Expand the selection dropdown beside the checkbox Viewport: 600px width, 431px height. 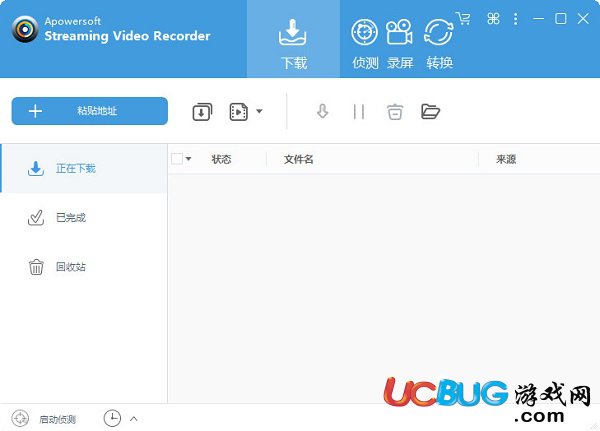pos(188,158)
